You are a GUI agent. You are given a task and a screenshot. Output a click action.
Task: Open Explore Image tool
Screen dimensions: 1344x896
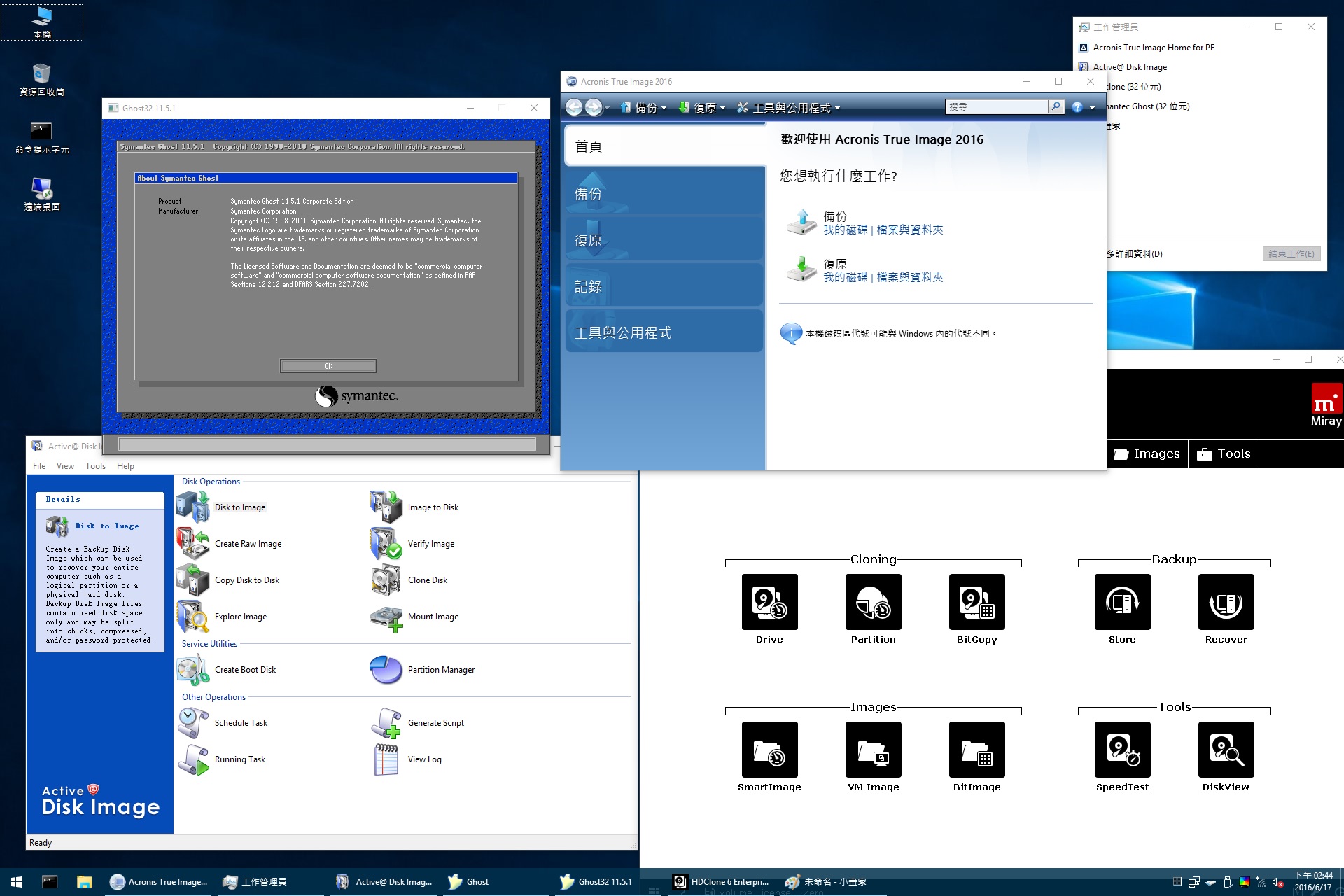click(x=192, y=617)
